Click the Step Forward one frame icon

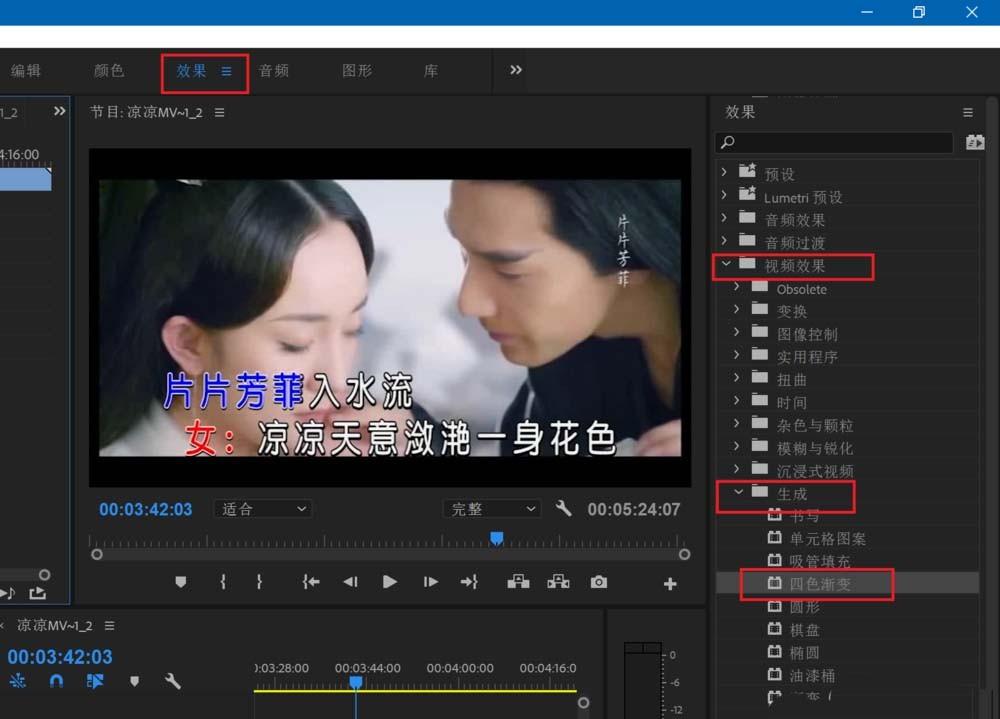coord(430,582)
